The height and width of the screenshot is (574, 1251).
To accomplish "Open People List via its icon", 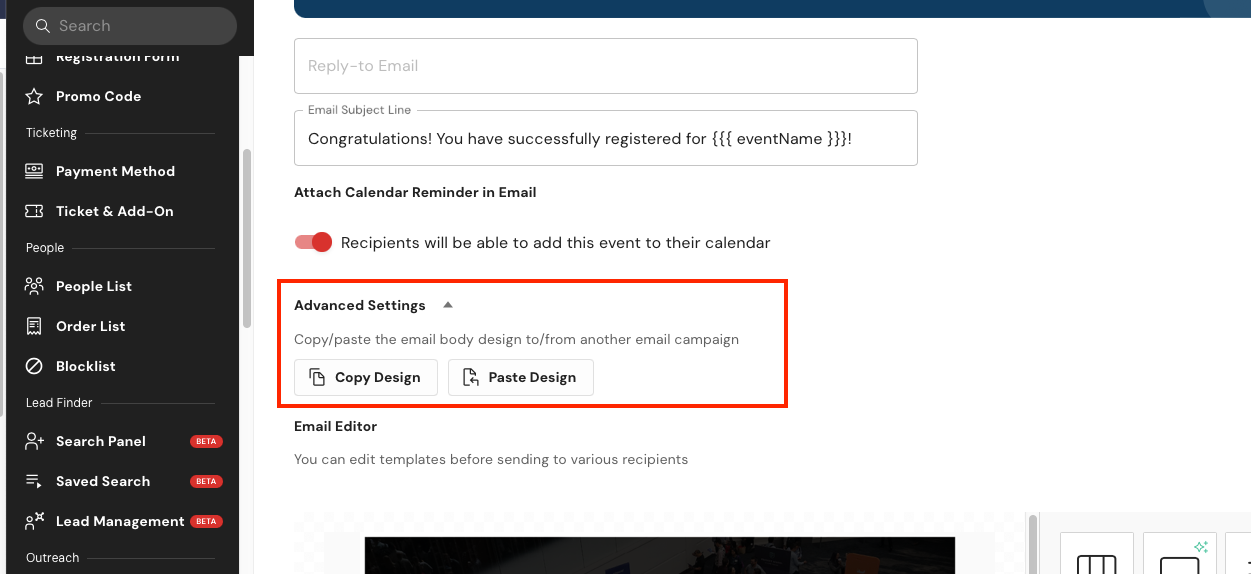I will click(x=34, y=286).
